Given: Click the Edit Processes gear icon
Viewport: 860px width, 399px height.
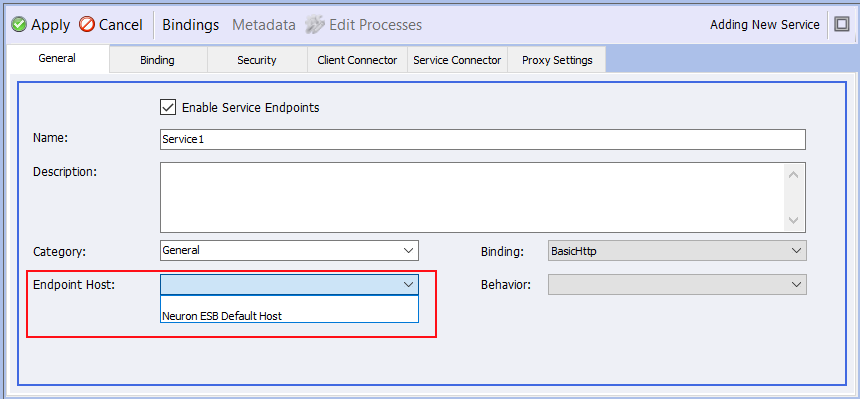Looking at the screenshot, I should pyautogui.click(x=315, y=25).
